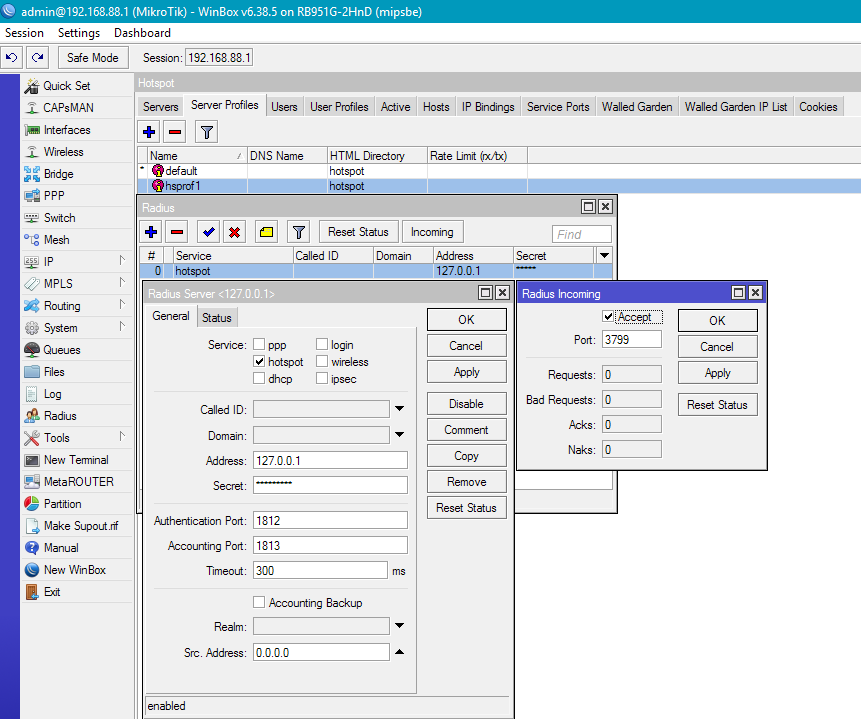Add a new Hotspot server profile with plus icon

(149, 132)
